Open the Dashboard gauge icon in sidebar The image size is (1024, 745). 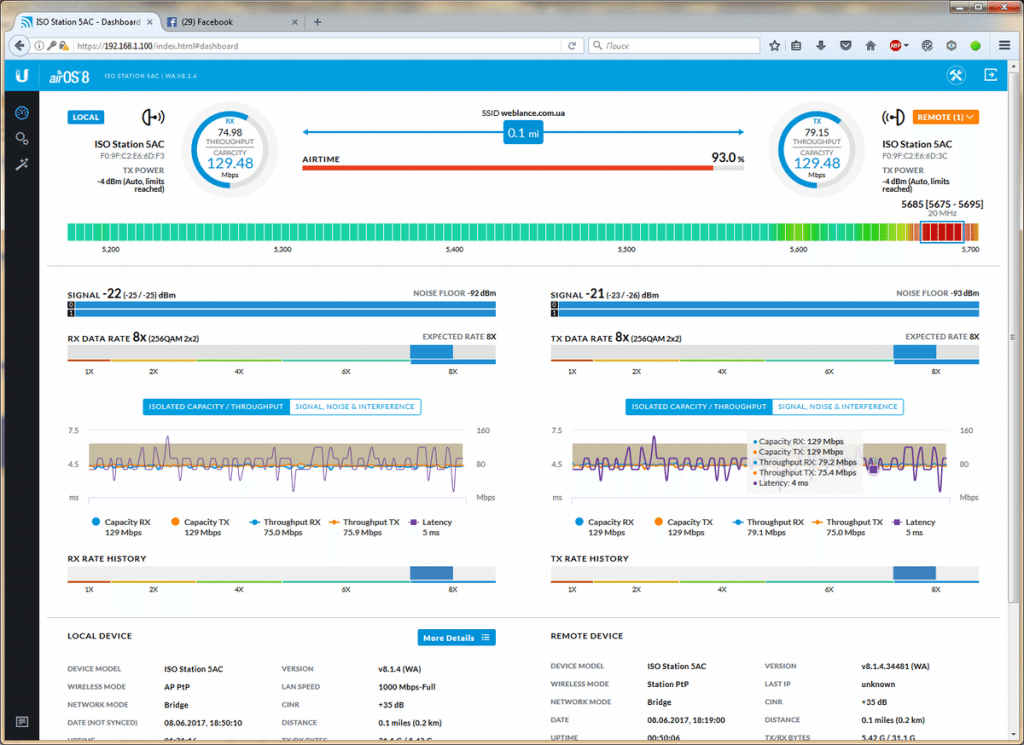pyautogui.click(x=22, y=112)
